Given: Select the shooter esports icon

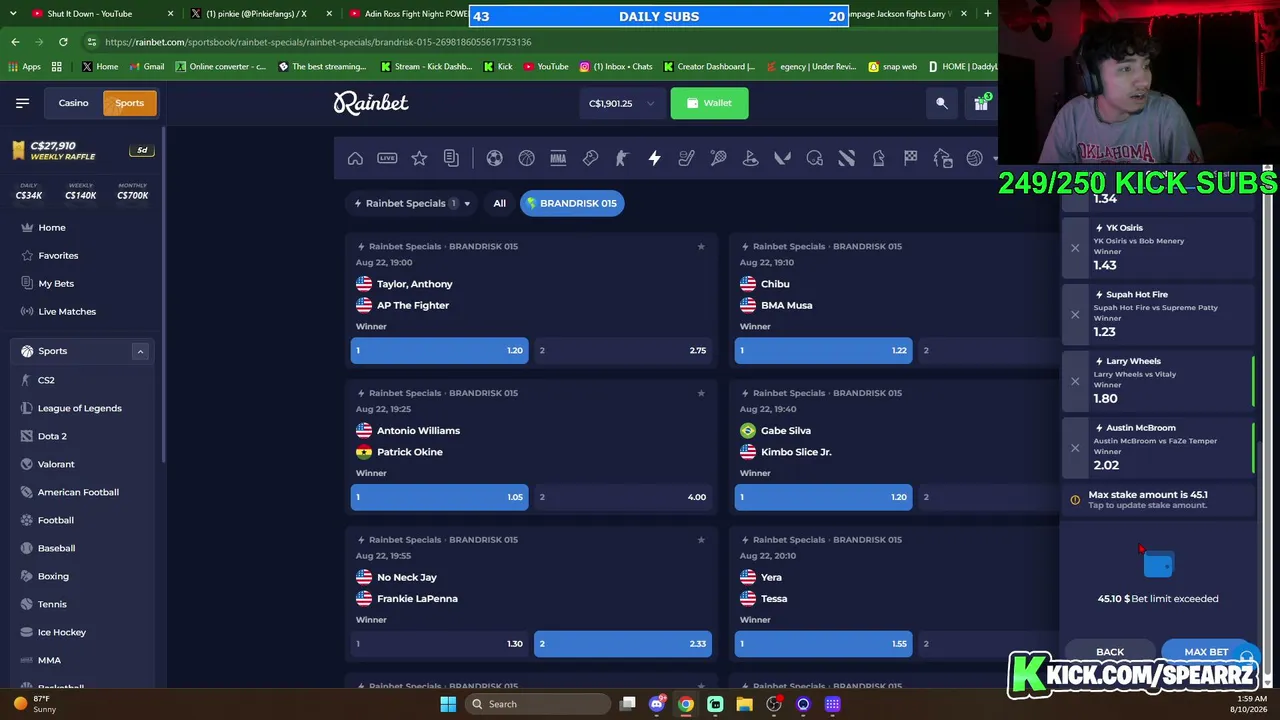Looking at the screenshot, I should coord(622,158).
